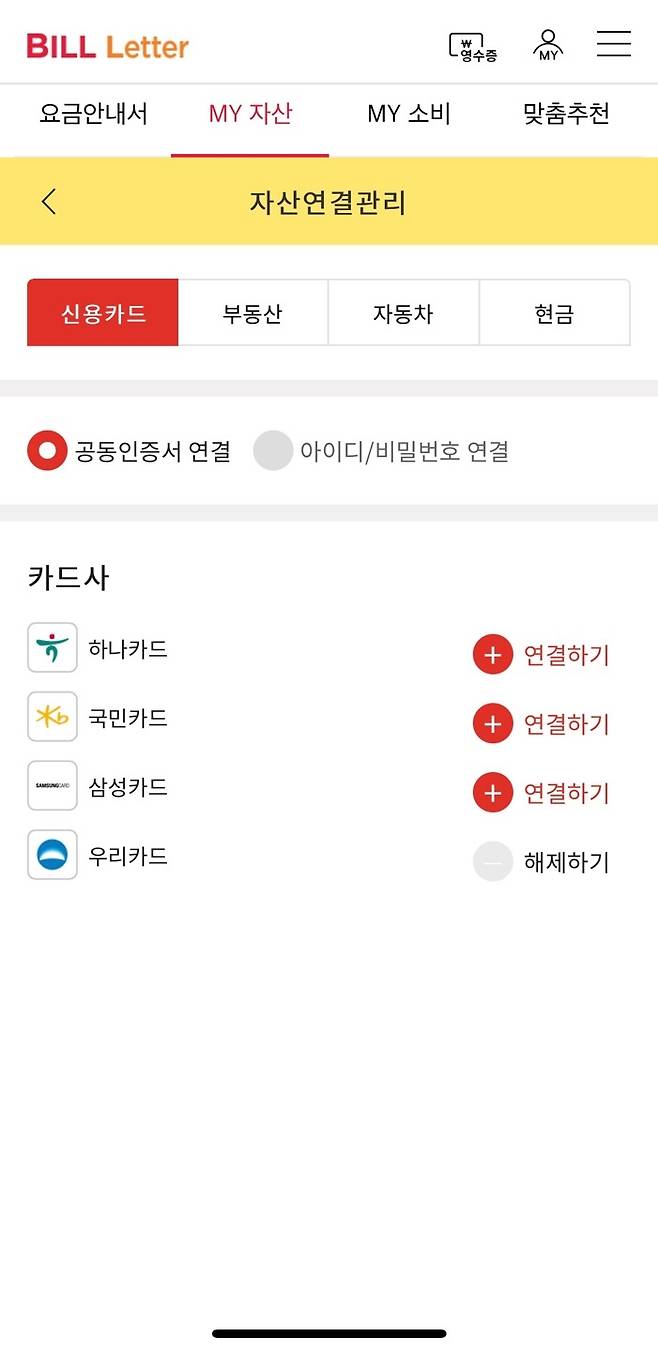The image size is (658, 1351).
Task: Open the 영수증 receipt icon in top bar
Action: click(471, 44)
